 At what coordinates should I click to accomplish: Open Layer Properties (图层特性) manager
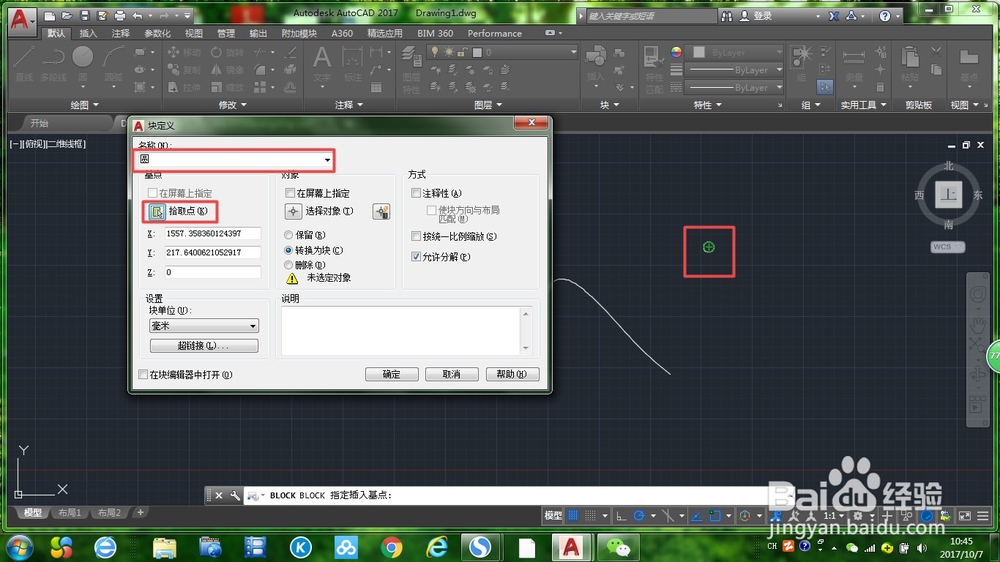pyautogui.click(x=411, y=69)
